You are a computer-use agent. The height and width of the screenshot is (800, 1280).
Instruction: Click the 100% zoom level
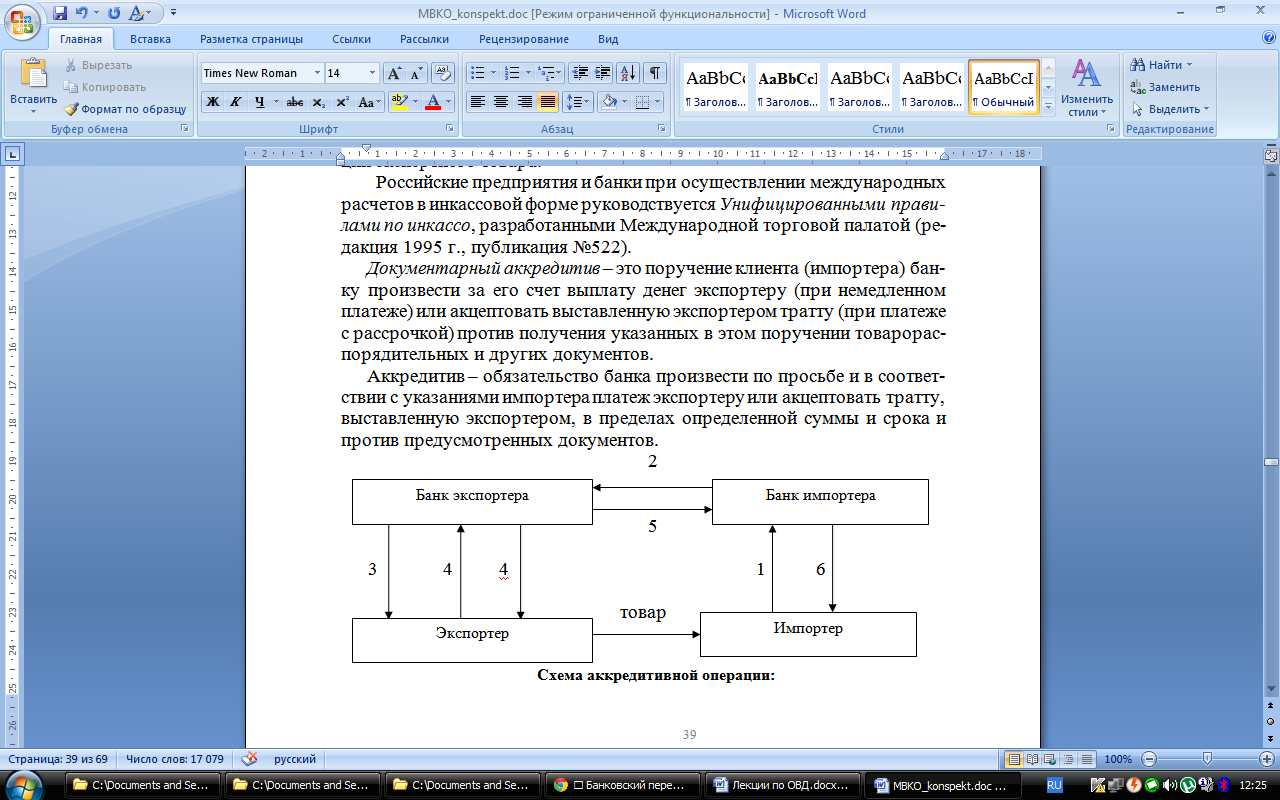pyautogui.click(x=1120, y=759)
